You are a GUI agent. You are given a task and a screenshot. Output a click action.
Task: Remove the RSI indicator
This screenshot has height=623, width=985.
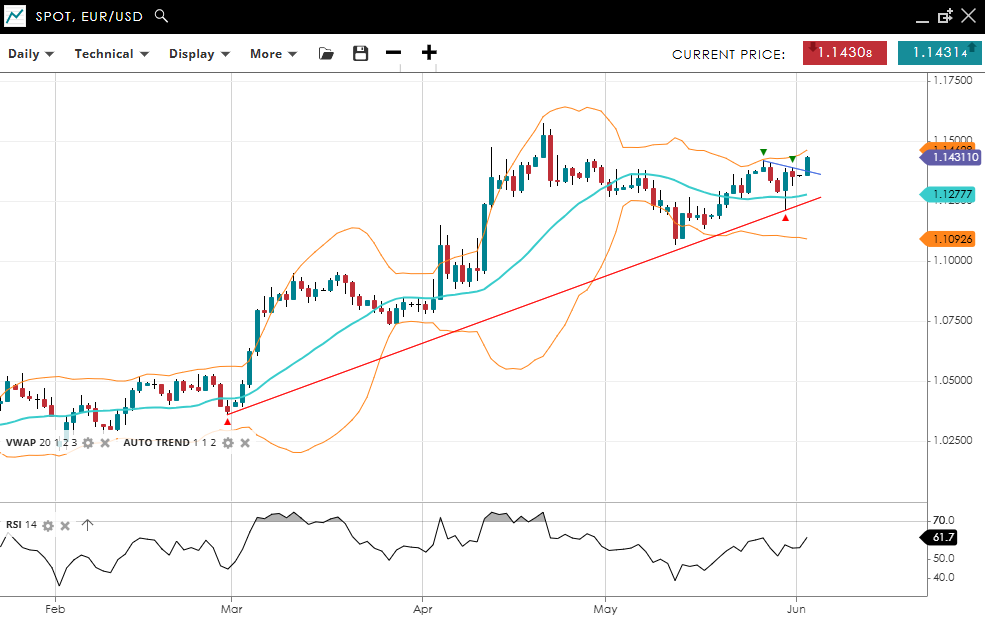point(65,525)
